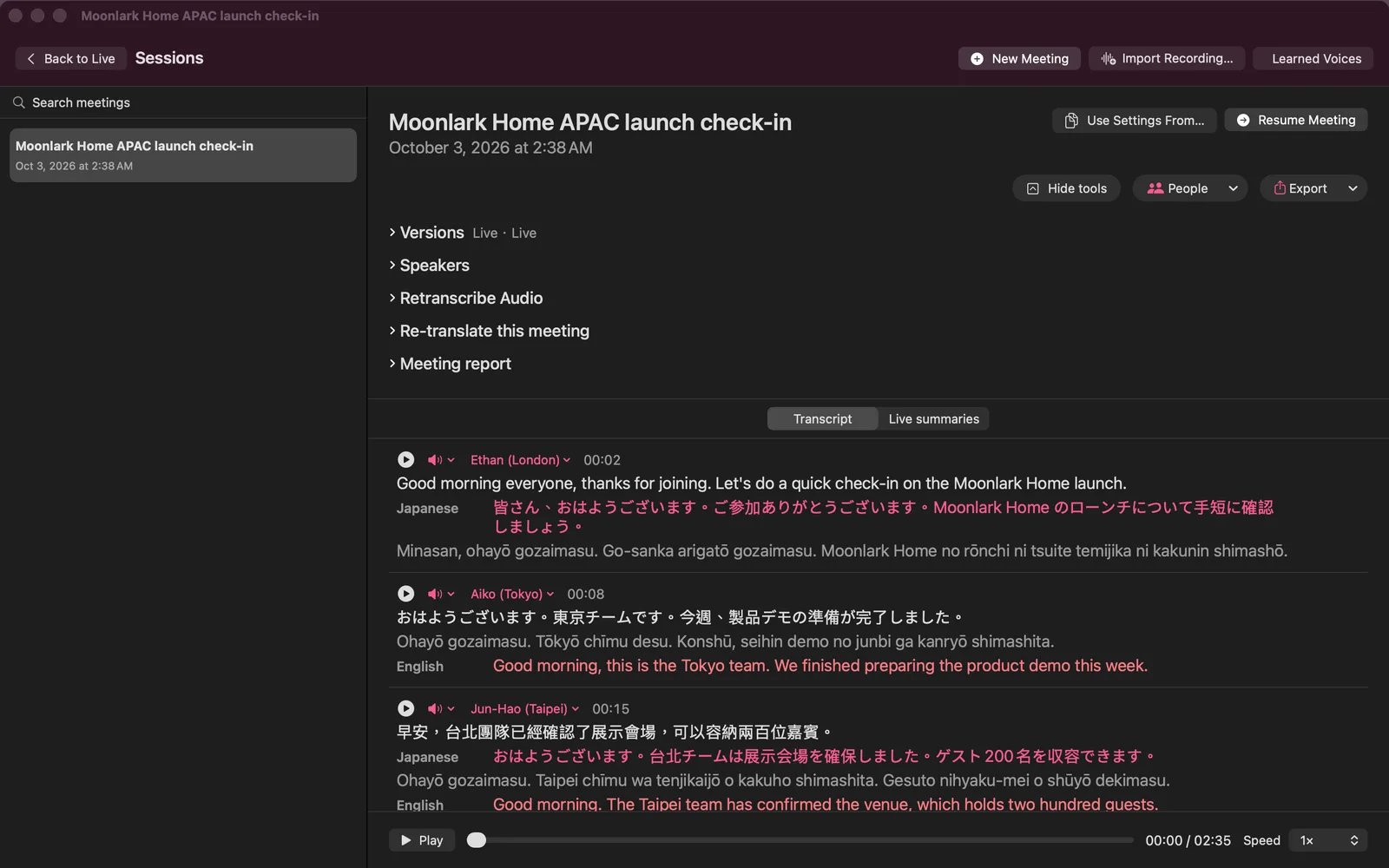Click the search magnifier icon

click(x=19, y=102)
